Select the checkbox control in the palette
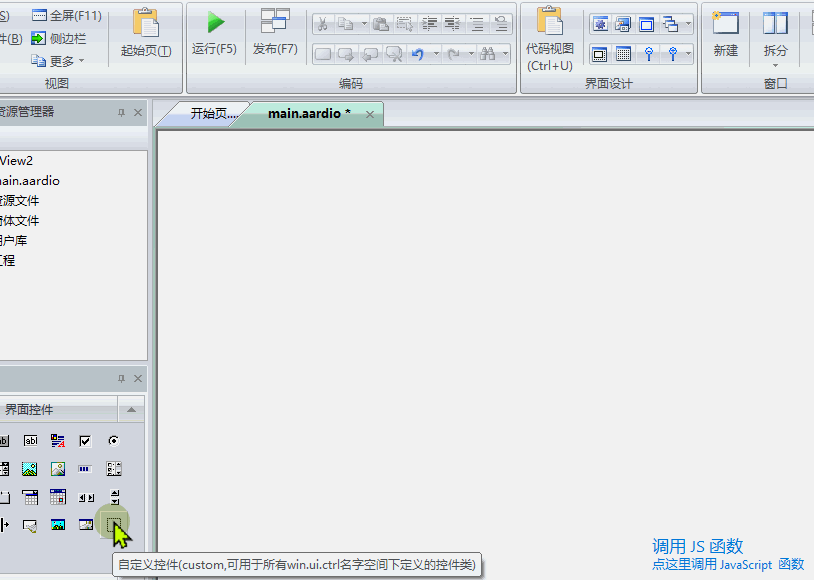This screenshot has width=814, height=580. [84, 440]
